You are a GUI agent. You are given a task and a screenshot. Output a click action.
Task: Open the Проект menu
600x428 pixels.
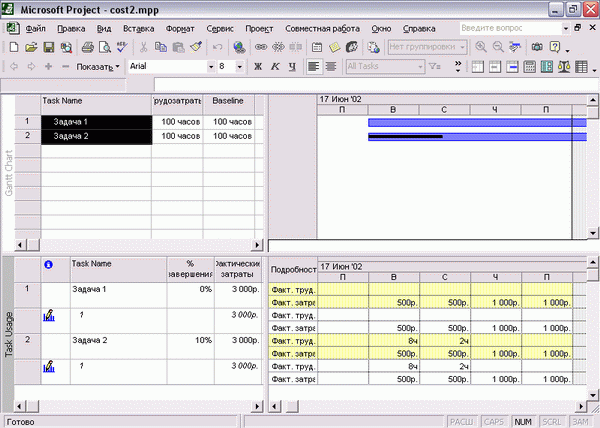tap(259, 29)
